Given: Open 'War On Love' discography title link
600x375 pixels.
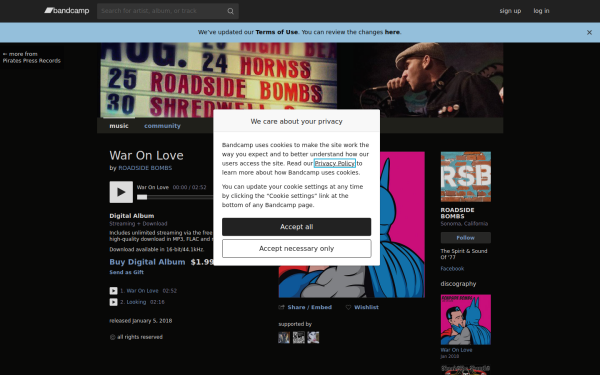Looking at the screenshot, I should [456, 350].
